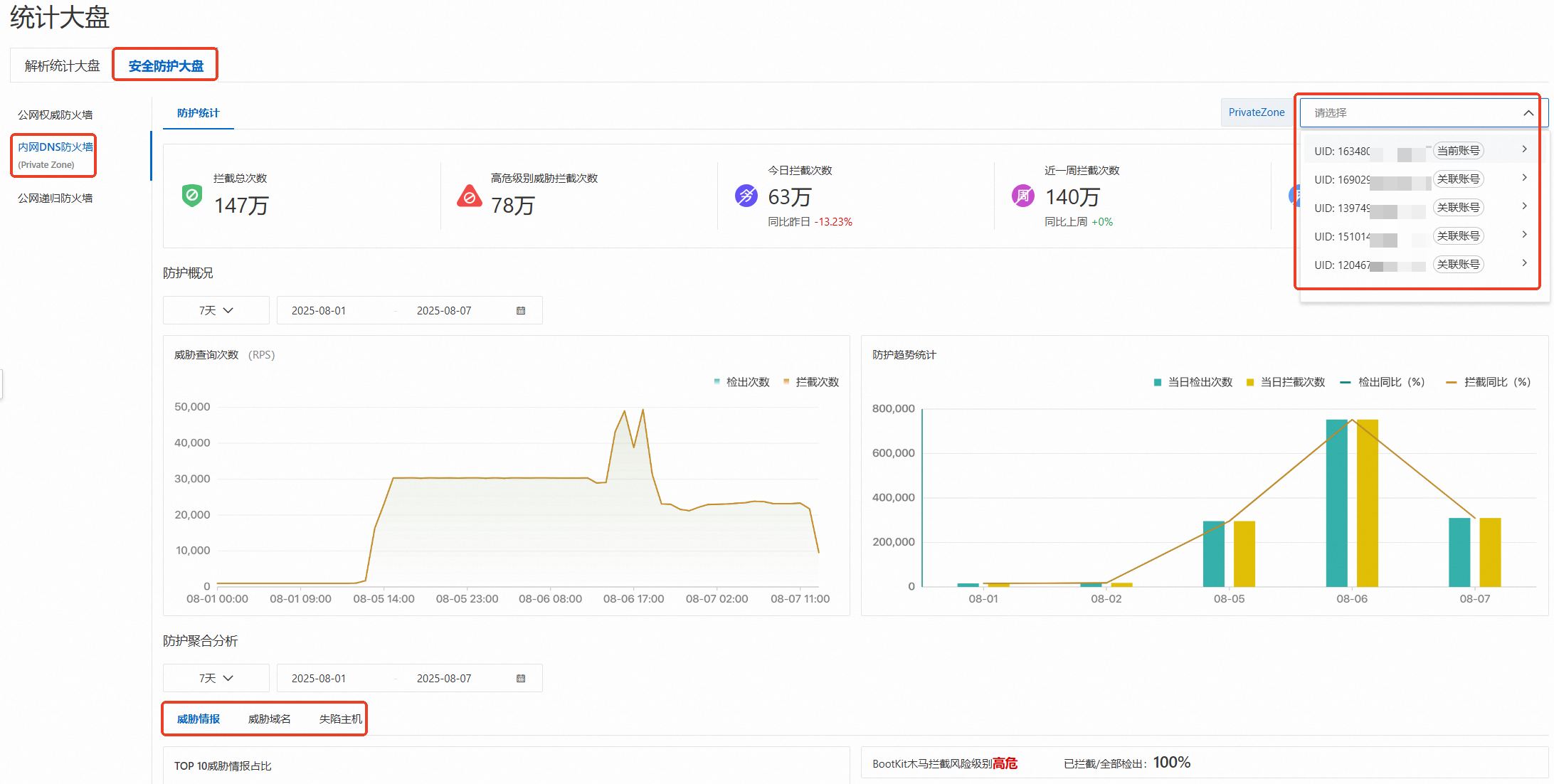Click the red high-risk threat triangle icon
1554x784 pixels.
click(x=469, y=196)
